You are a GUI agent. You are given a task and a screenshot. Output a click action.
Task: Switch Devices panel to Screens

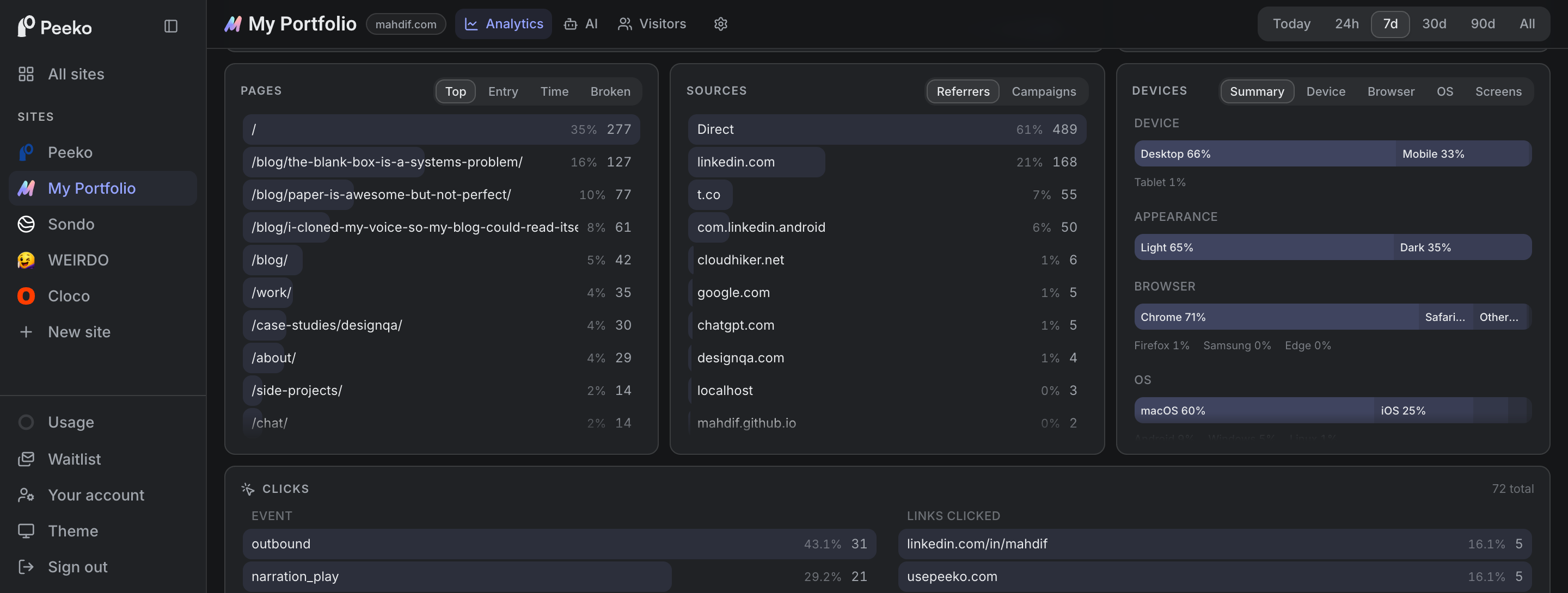pos(1498,91)
